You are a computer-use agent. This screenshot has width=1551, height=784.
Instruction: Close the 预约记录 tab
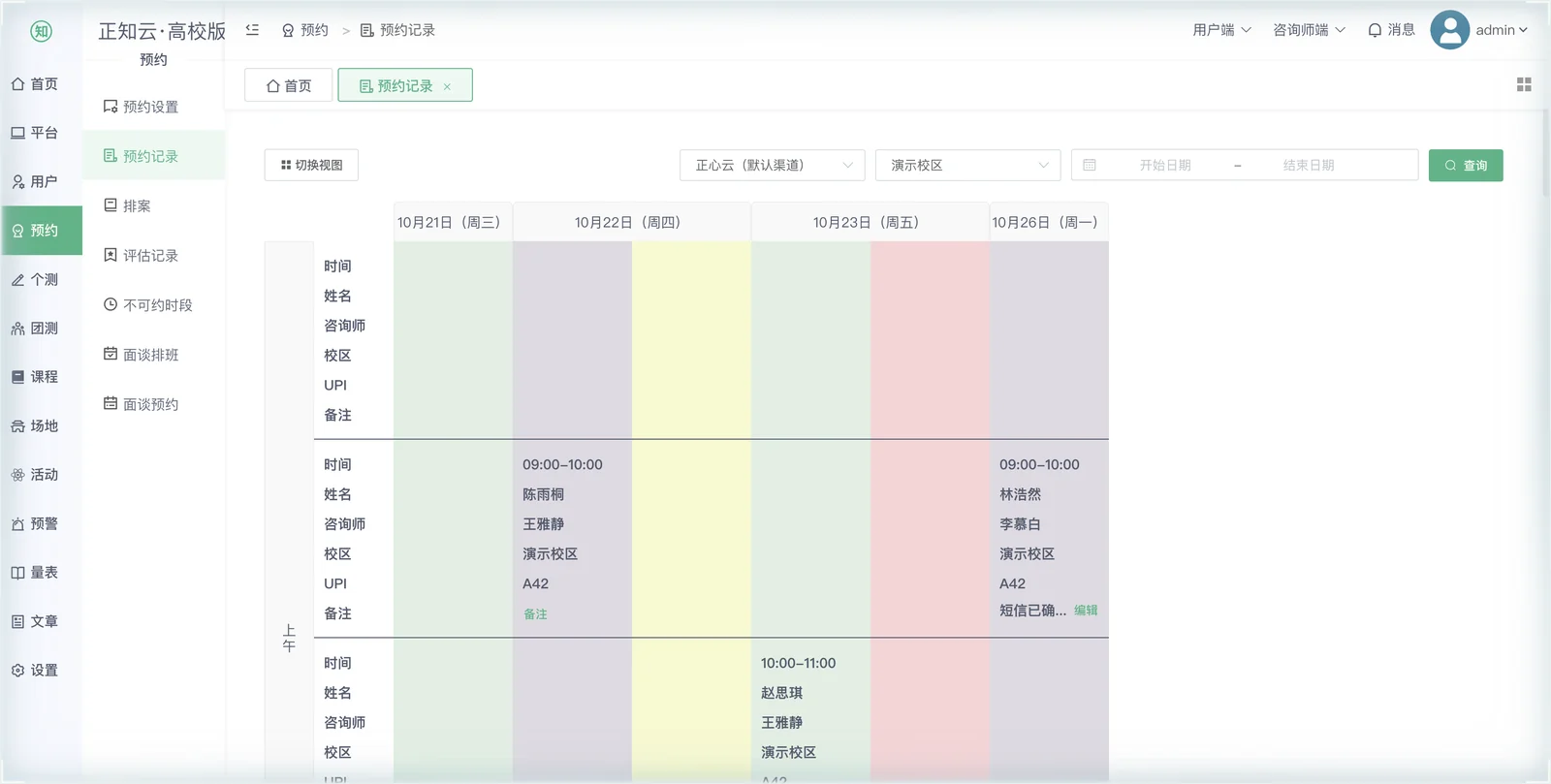pos(447,86)
